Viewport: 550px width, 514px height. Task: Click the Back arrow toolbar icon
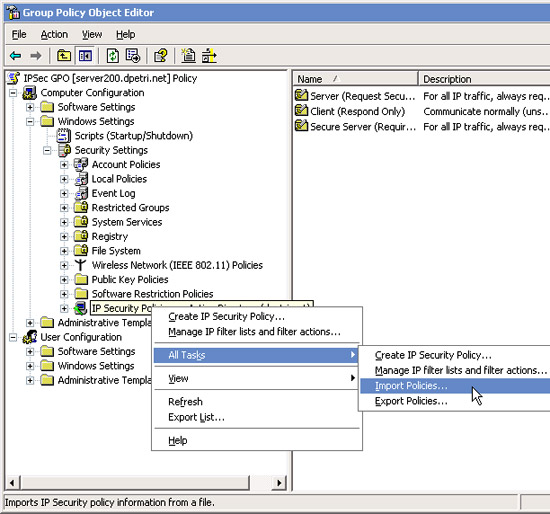coord(15,56)
